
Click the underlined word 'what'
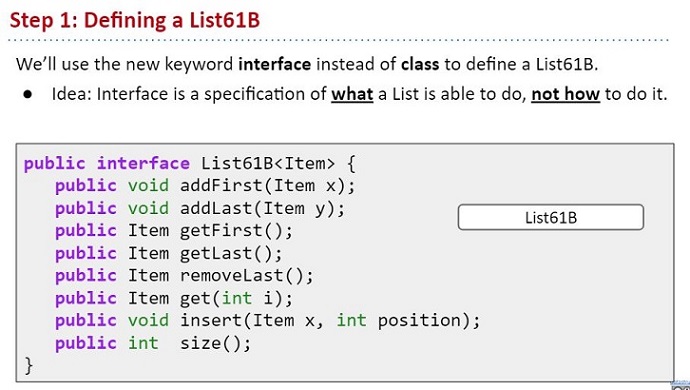coord(352,94)
